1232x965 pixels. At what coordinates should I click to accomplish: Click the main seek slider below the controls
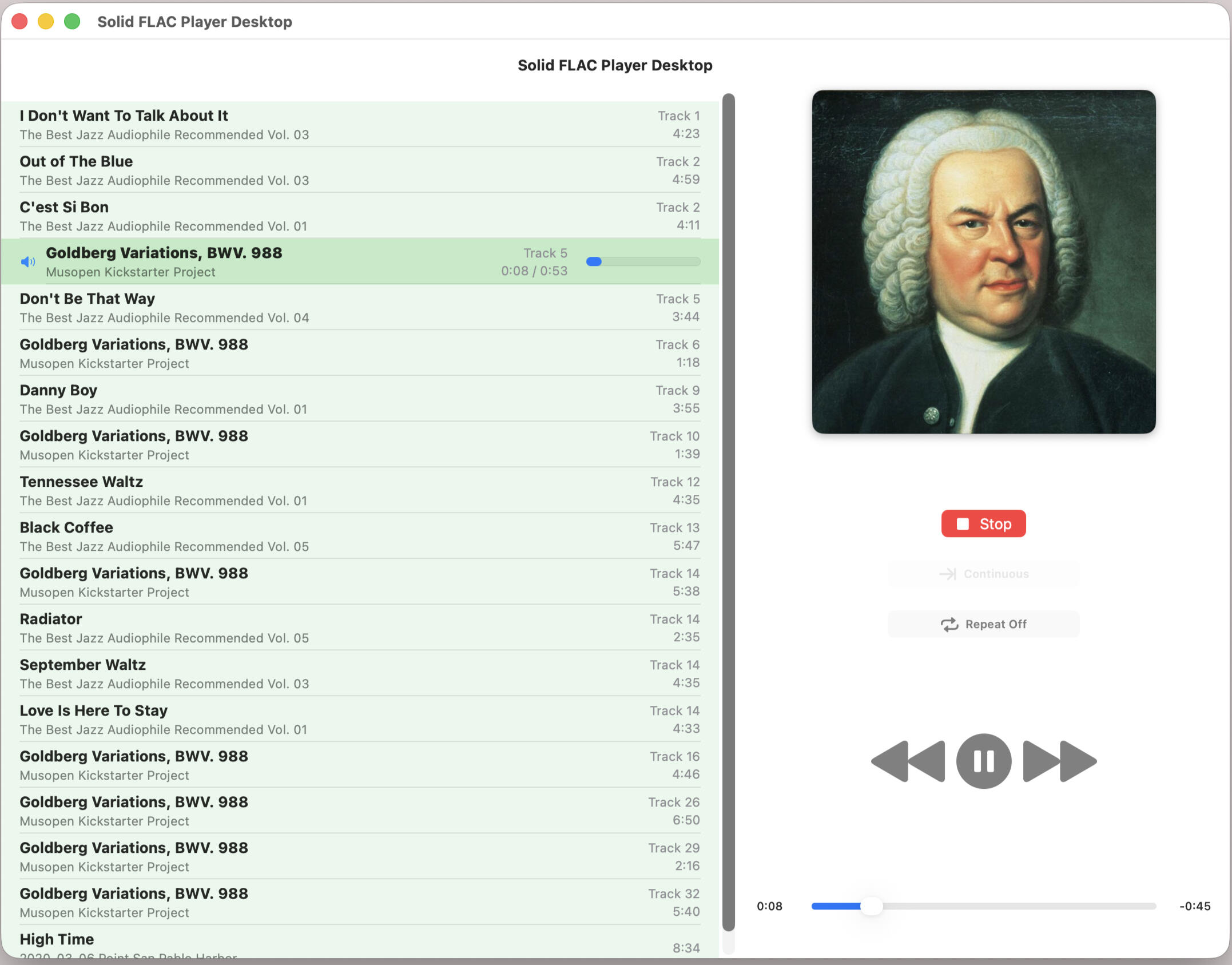point(984,906)
